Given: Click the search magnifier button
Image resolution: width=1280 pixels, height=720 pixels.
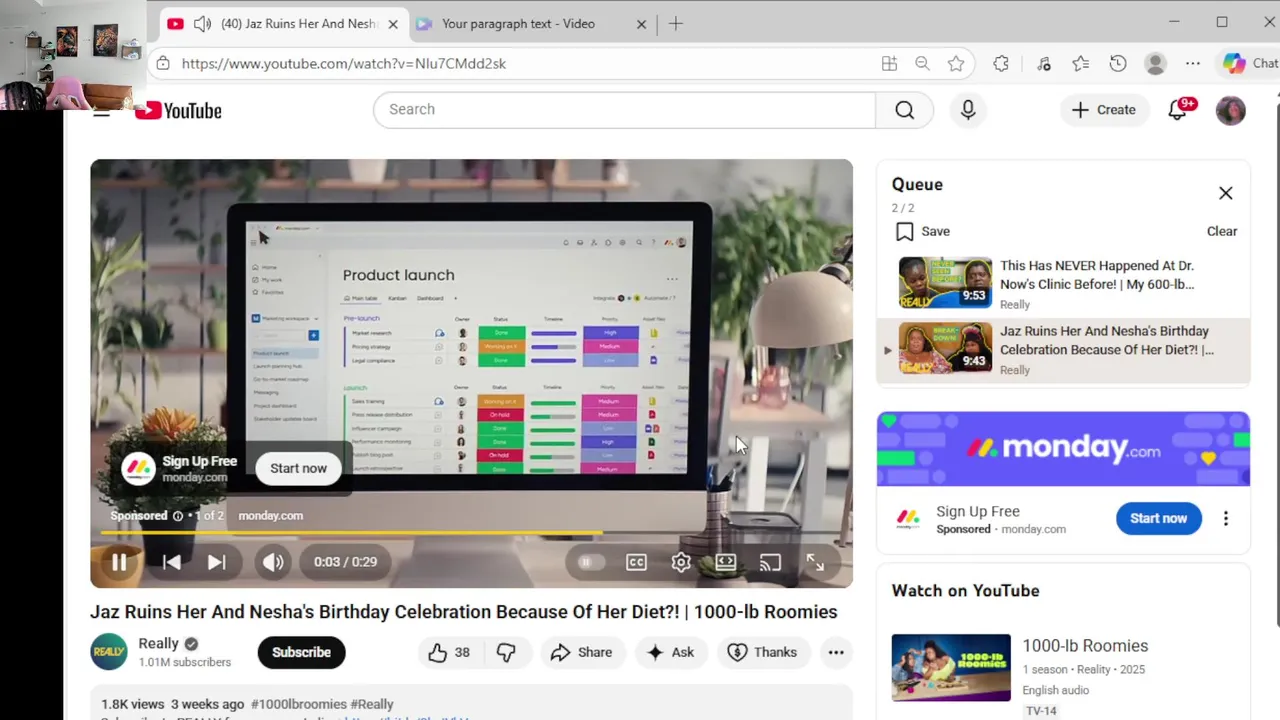Looking at the screenshot, I should 904,110.
